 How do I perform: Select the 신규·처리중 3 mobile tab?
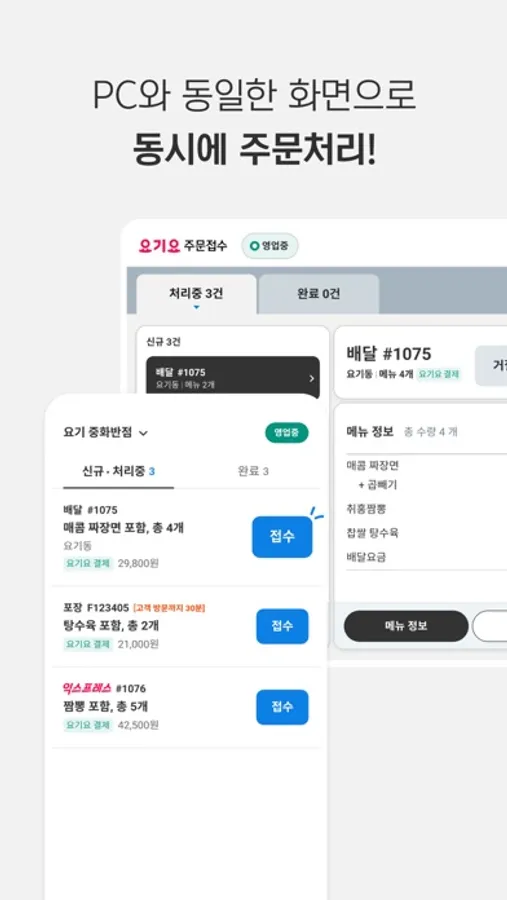coord(119,471)
